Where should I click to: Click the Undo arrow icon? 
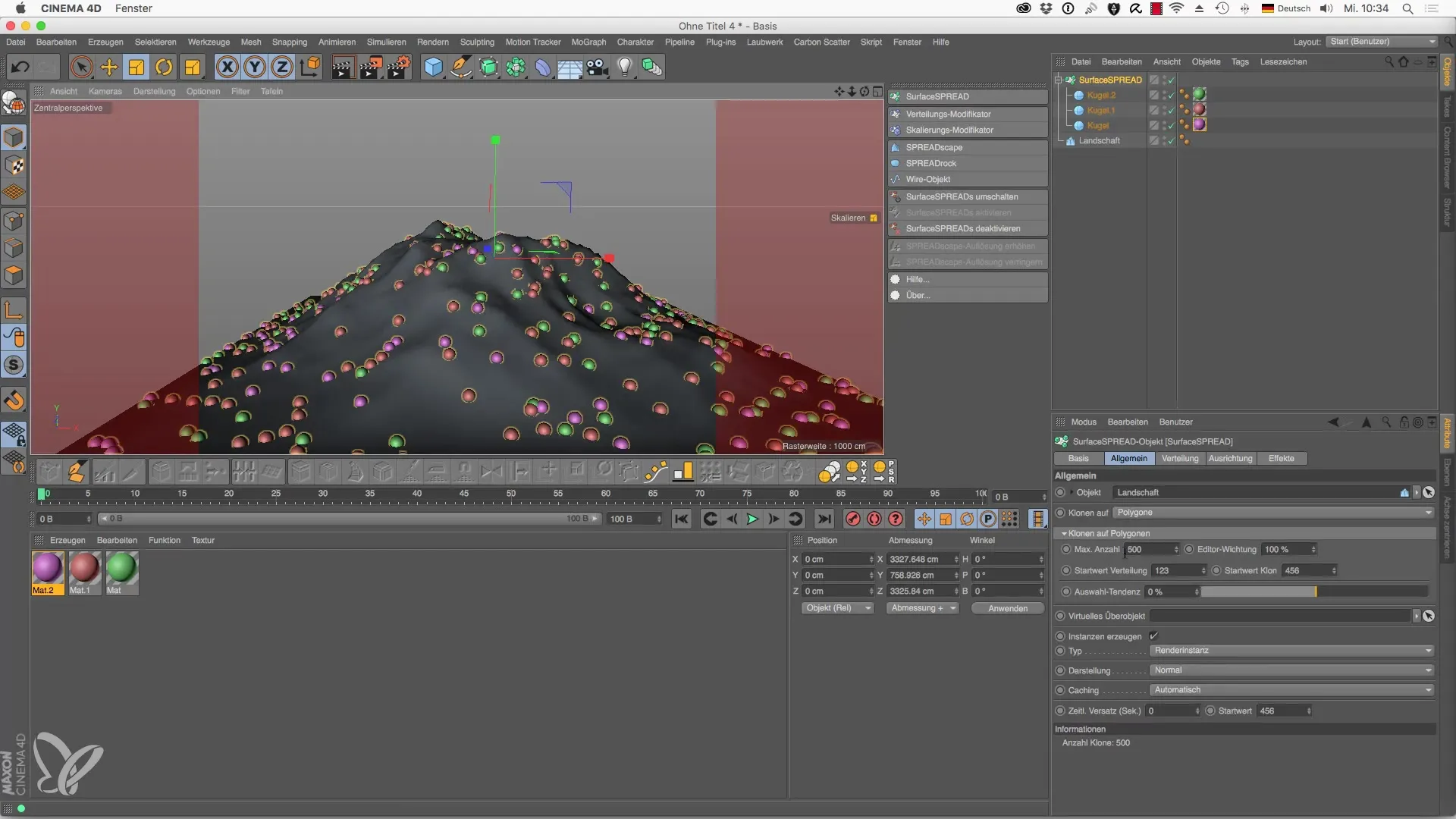coord(20,67)
